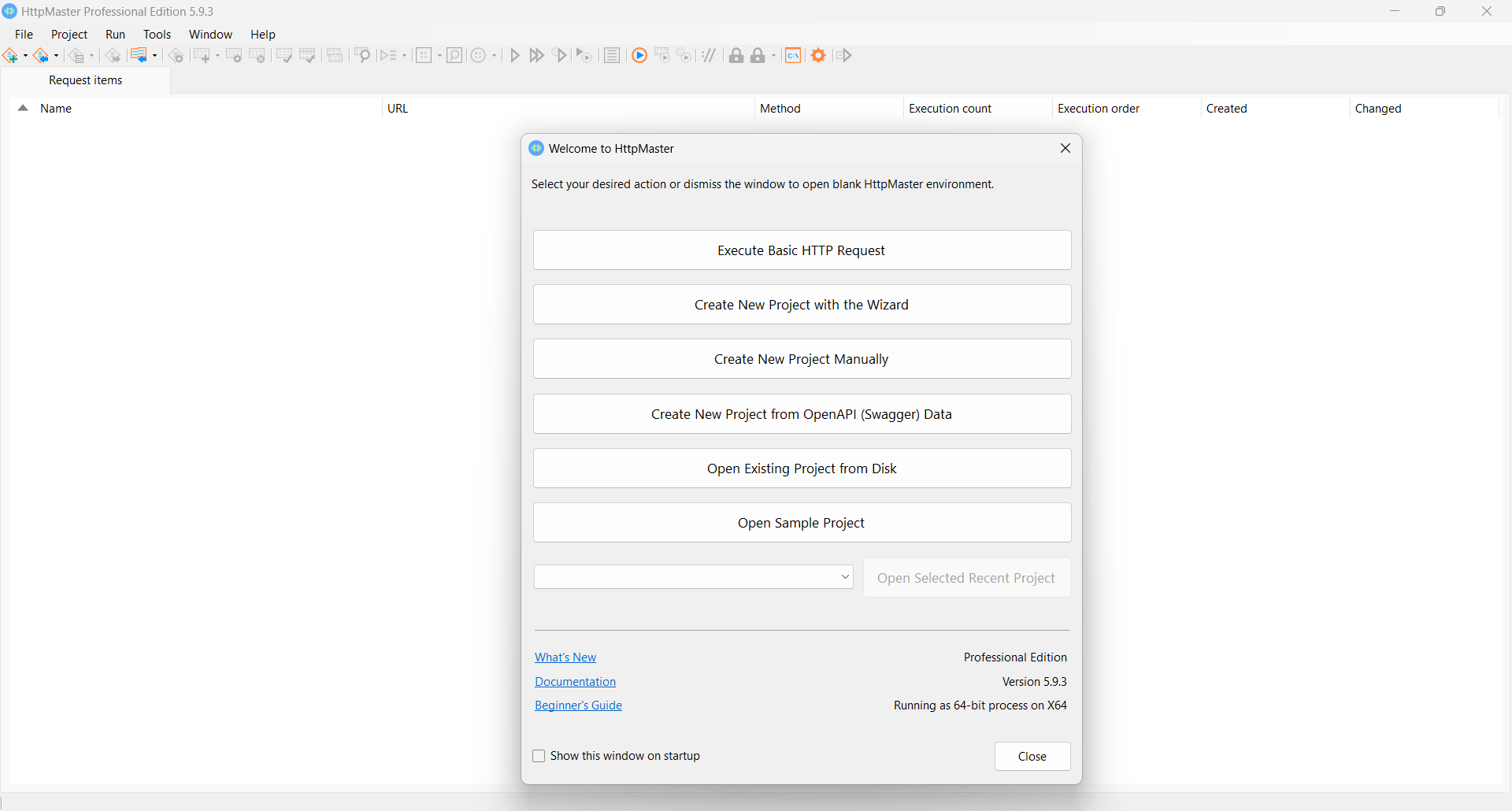Expand the new project icon dropdown arrow
This screenshot has height=811, width=1512.
point(25,55)
